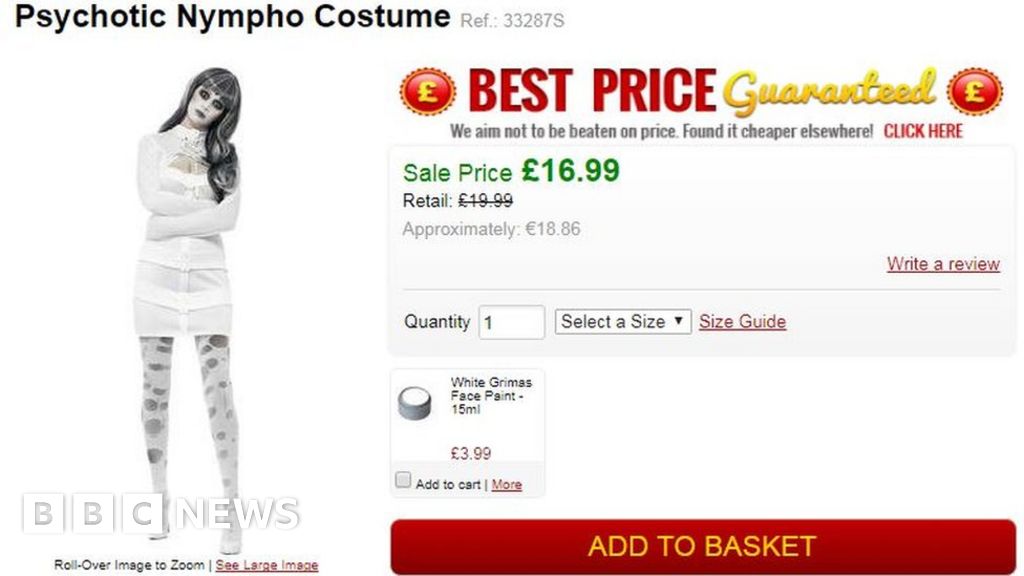Viewport: 1024px width, 576px height.
Task: Open the Size Guide link
Action: coord(742,321)
